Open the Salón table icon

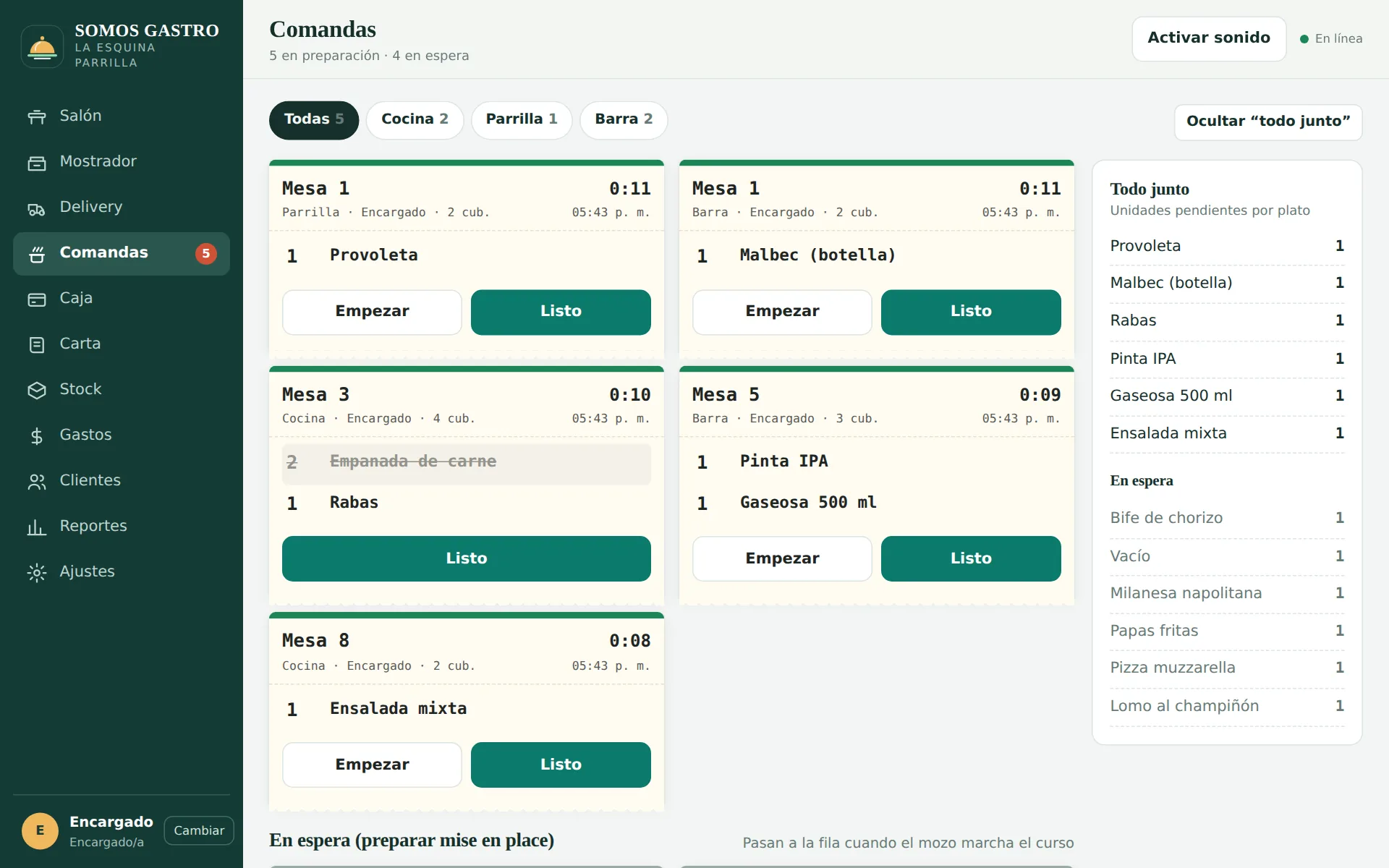point(37,116)
